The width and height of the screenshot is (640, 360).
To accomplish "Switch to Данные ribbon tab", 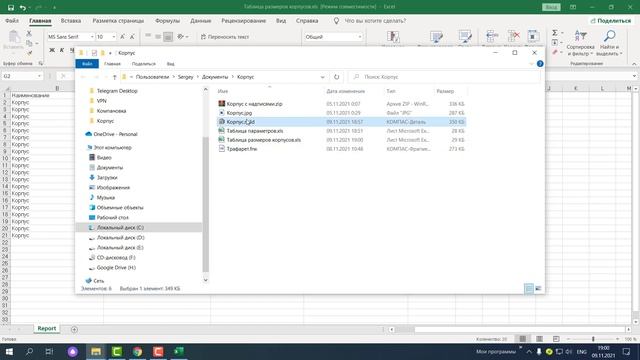I will point(201,20).
